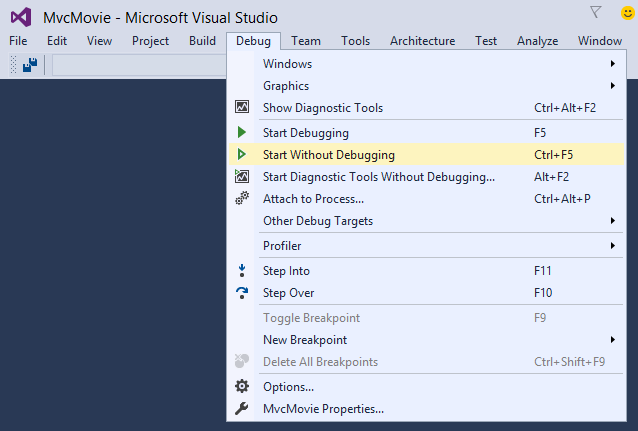Screen dimensions: 638x431
Task: Open the Other Debug Targets submenu
Action: click(426, 221)
